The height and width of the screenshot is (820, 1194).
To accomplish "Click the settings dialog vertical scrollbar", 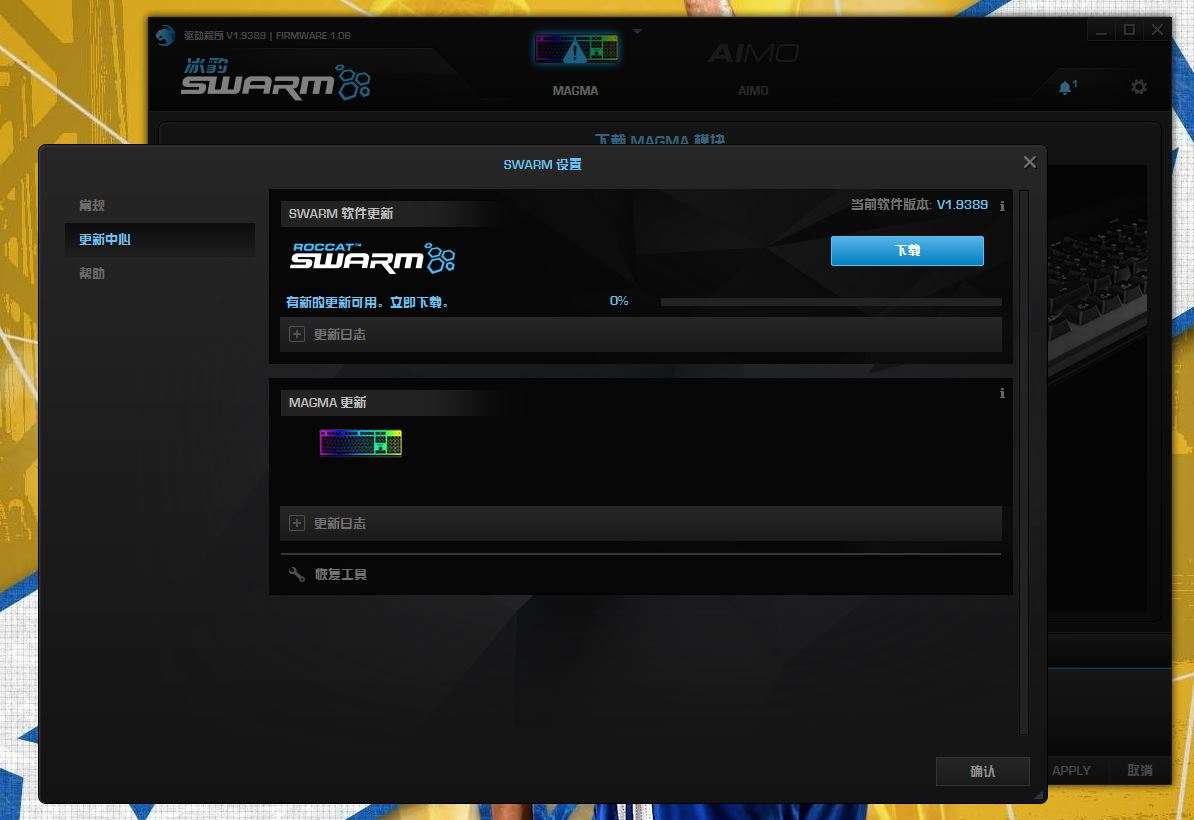I will pos(1023,461).
